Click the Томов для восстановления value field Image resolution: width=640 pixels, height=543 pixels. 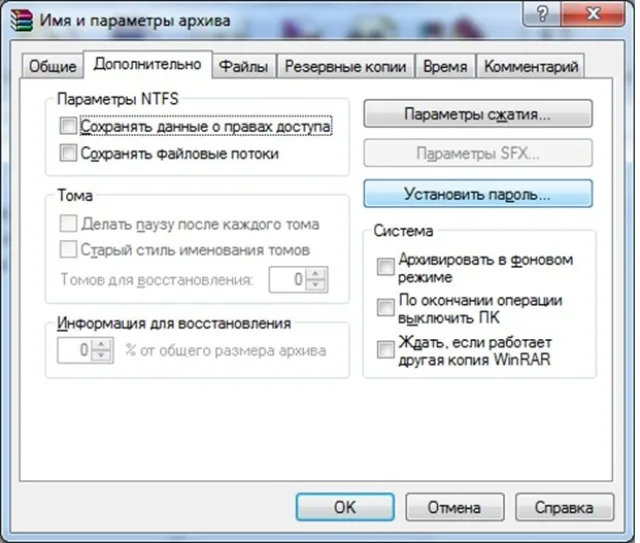point(287,280)
